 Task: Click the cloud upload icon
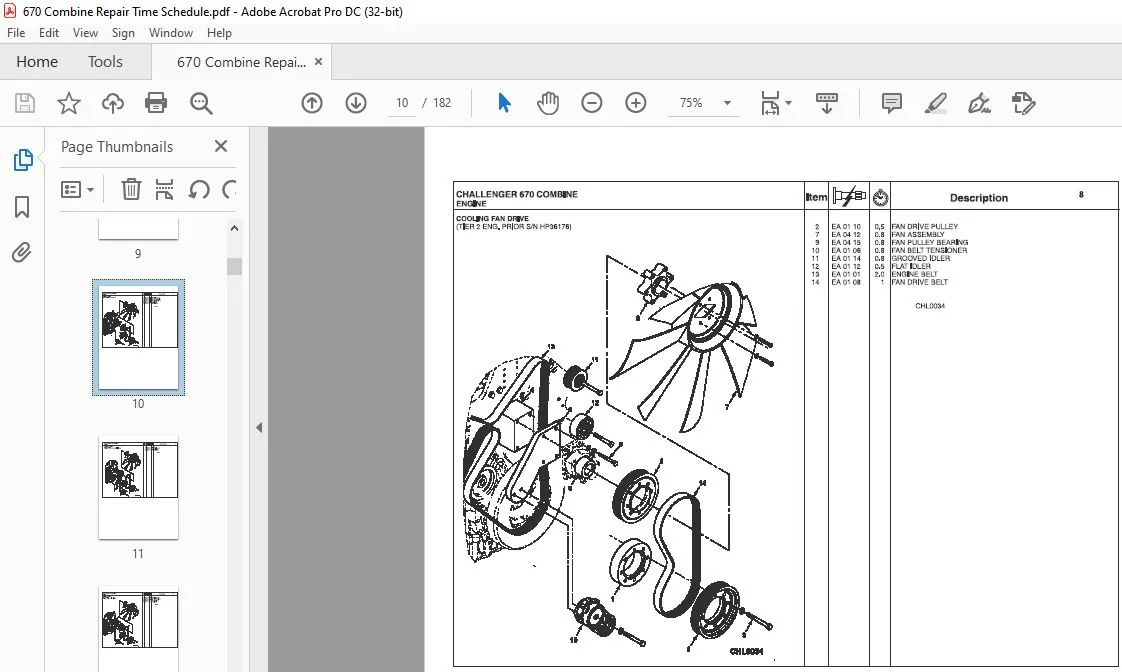(112, 103)
